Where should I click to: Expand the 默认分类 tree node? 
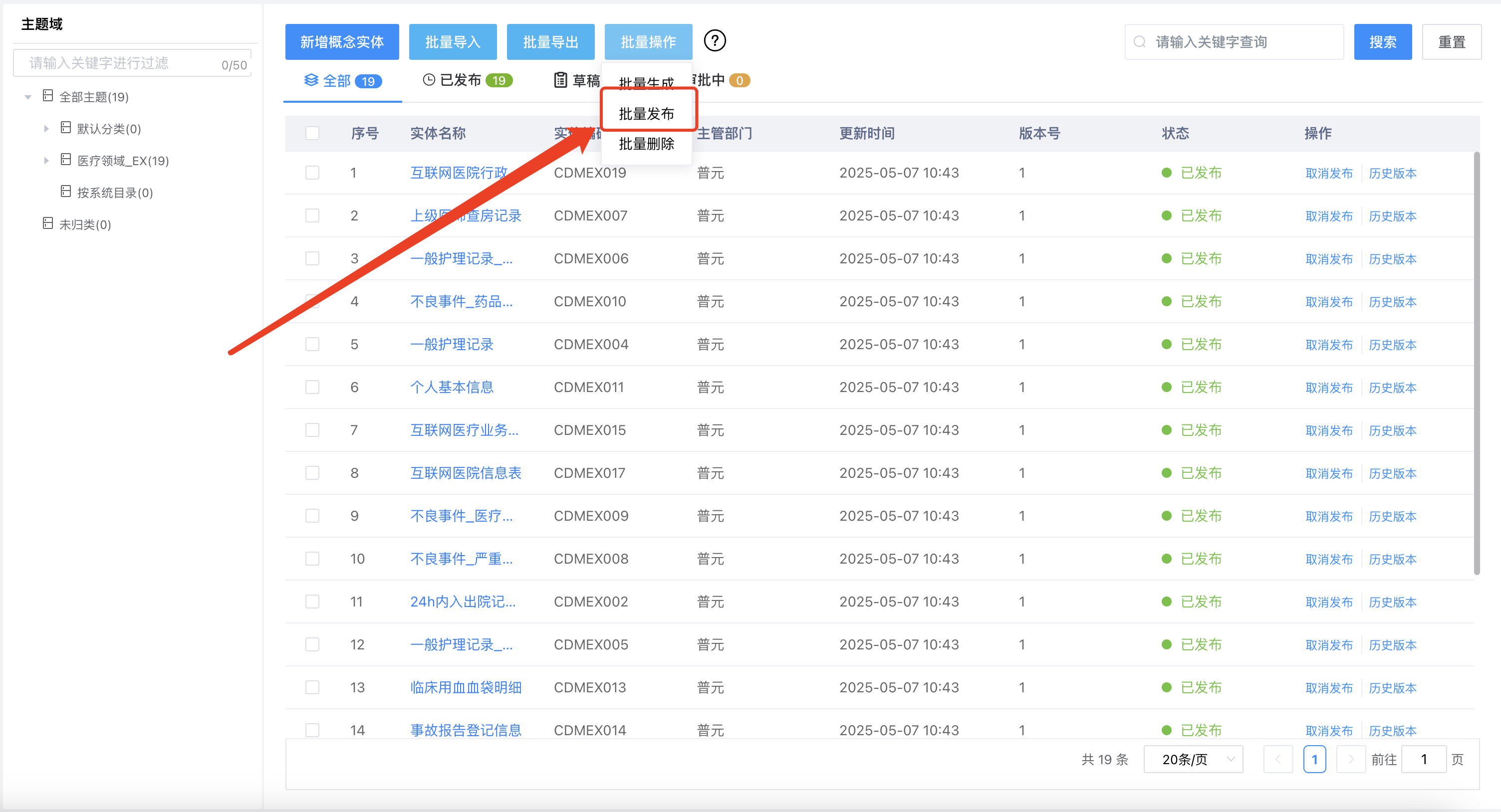[x=46, y=128]
